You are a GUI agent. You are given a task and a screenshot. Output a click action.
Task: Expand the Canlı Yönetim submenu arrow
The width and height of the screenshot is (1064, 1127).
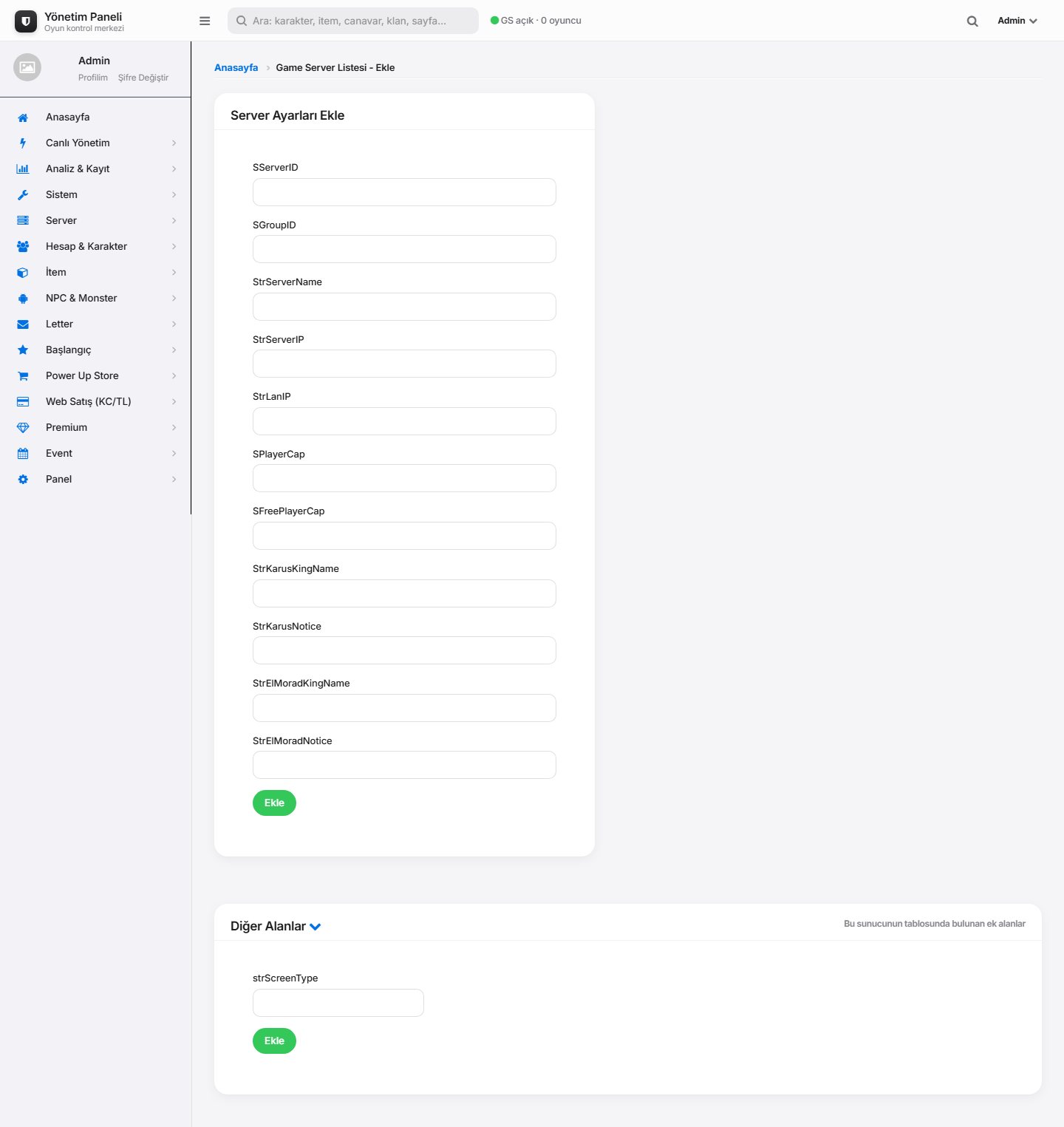pyautogui.click(x=174, y=143)
